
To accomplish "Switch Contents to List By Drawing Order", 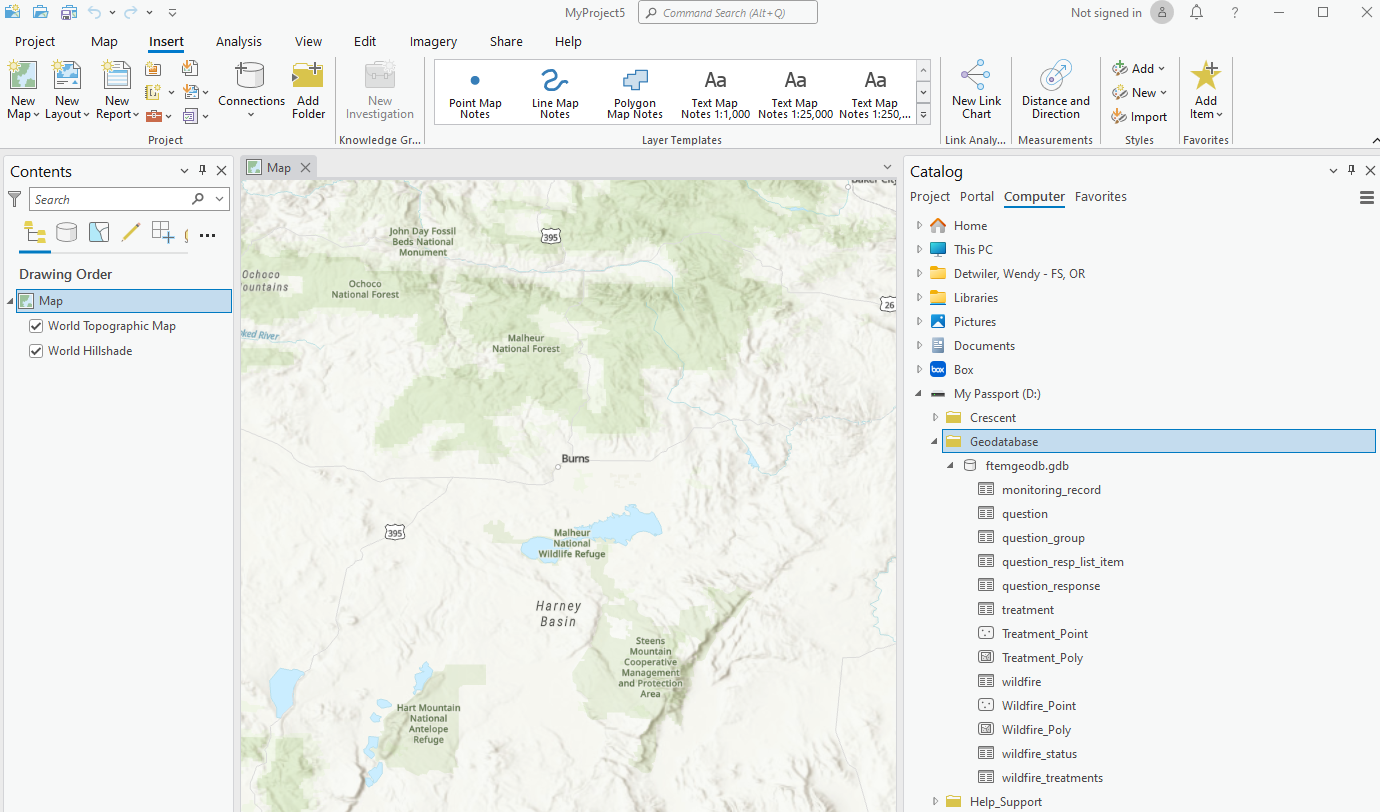I will [36, 233].
